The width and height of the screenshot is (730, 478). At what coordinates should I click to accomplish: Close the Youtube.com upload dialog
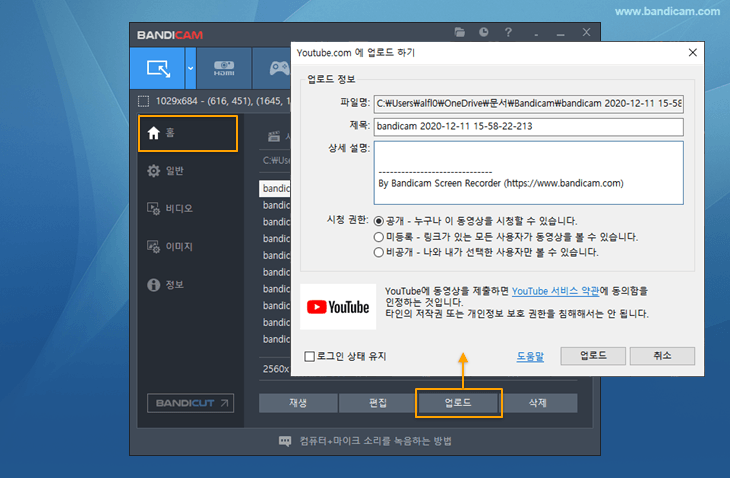pos(693,53)
